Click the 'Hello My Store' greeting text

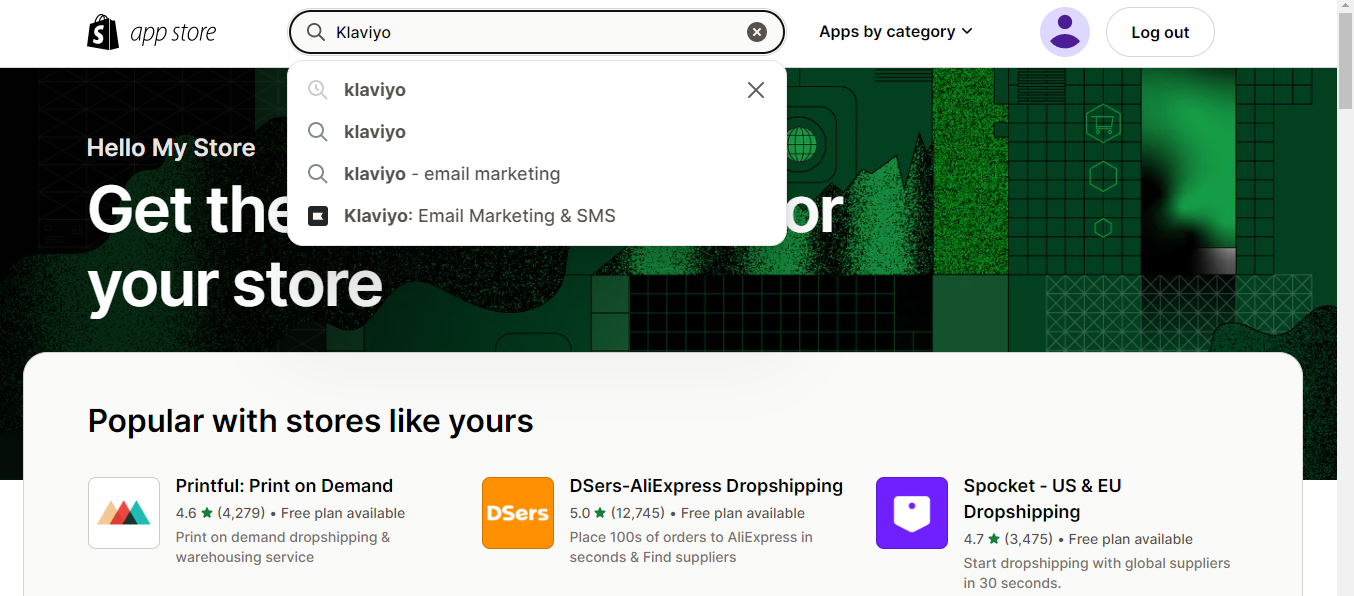171,148
